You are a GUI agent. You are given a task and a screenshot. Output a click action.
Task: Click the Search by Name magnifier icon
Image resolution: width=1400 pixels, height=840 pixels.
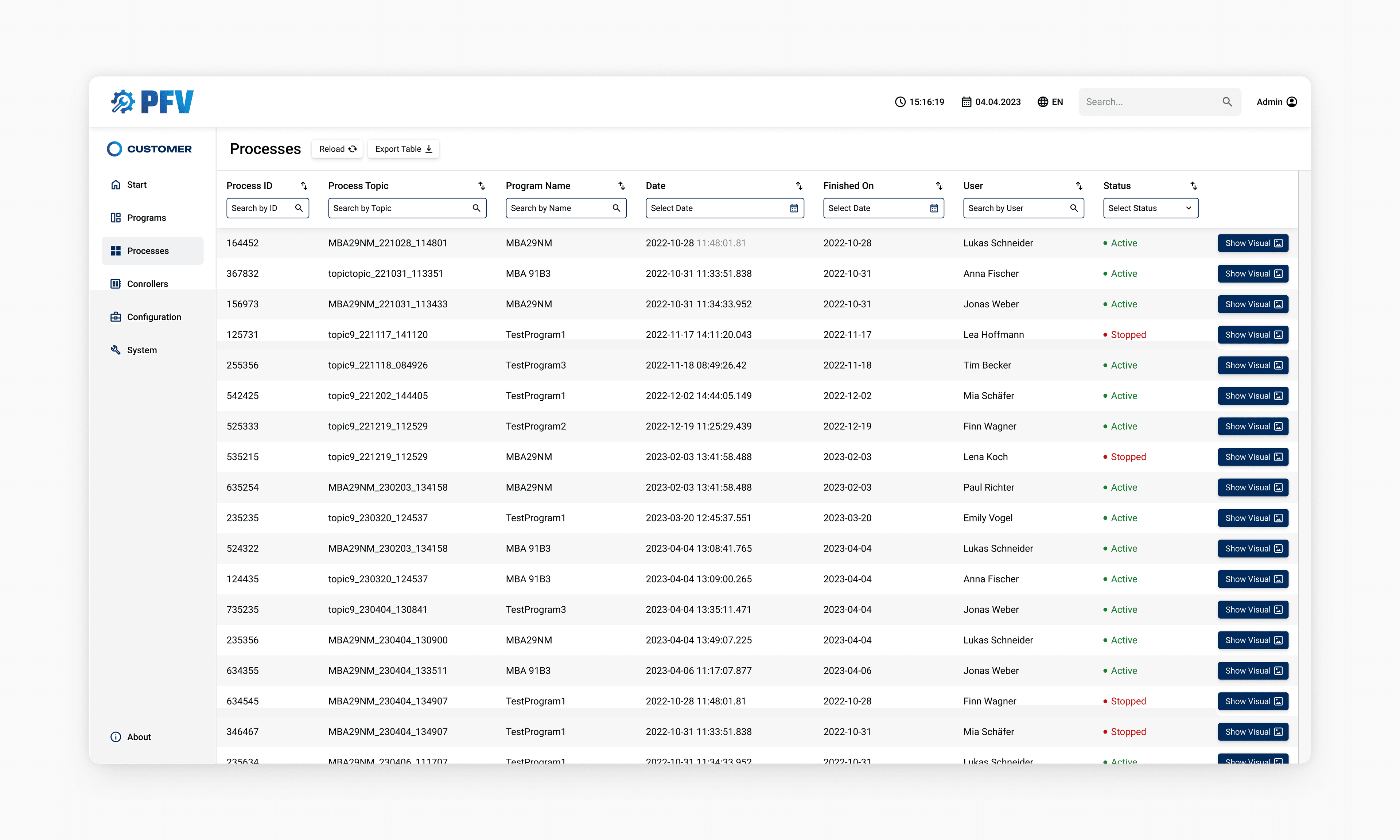point(616,208)
